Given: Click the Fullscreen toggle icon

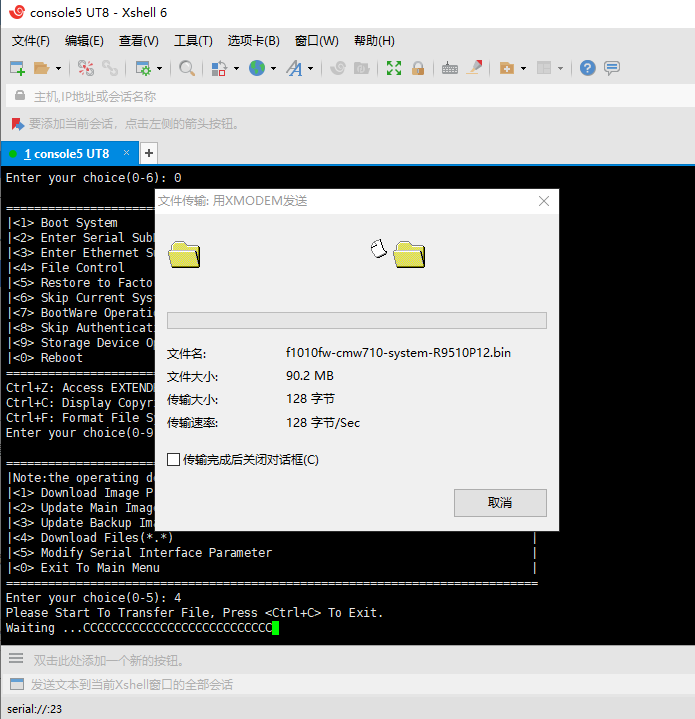Looking at the screenshot, I should 394,68.
